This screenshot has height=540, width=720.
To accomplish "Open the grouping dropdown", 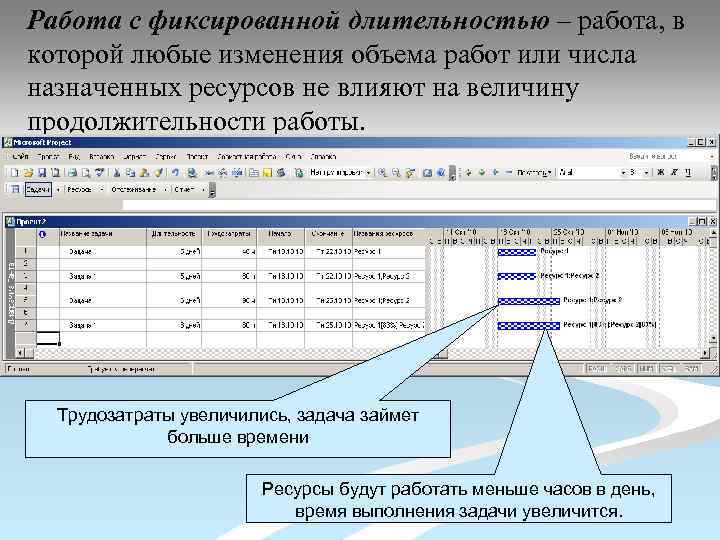I will 368,173.
